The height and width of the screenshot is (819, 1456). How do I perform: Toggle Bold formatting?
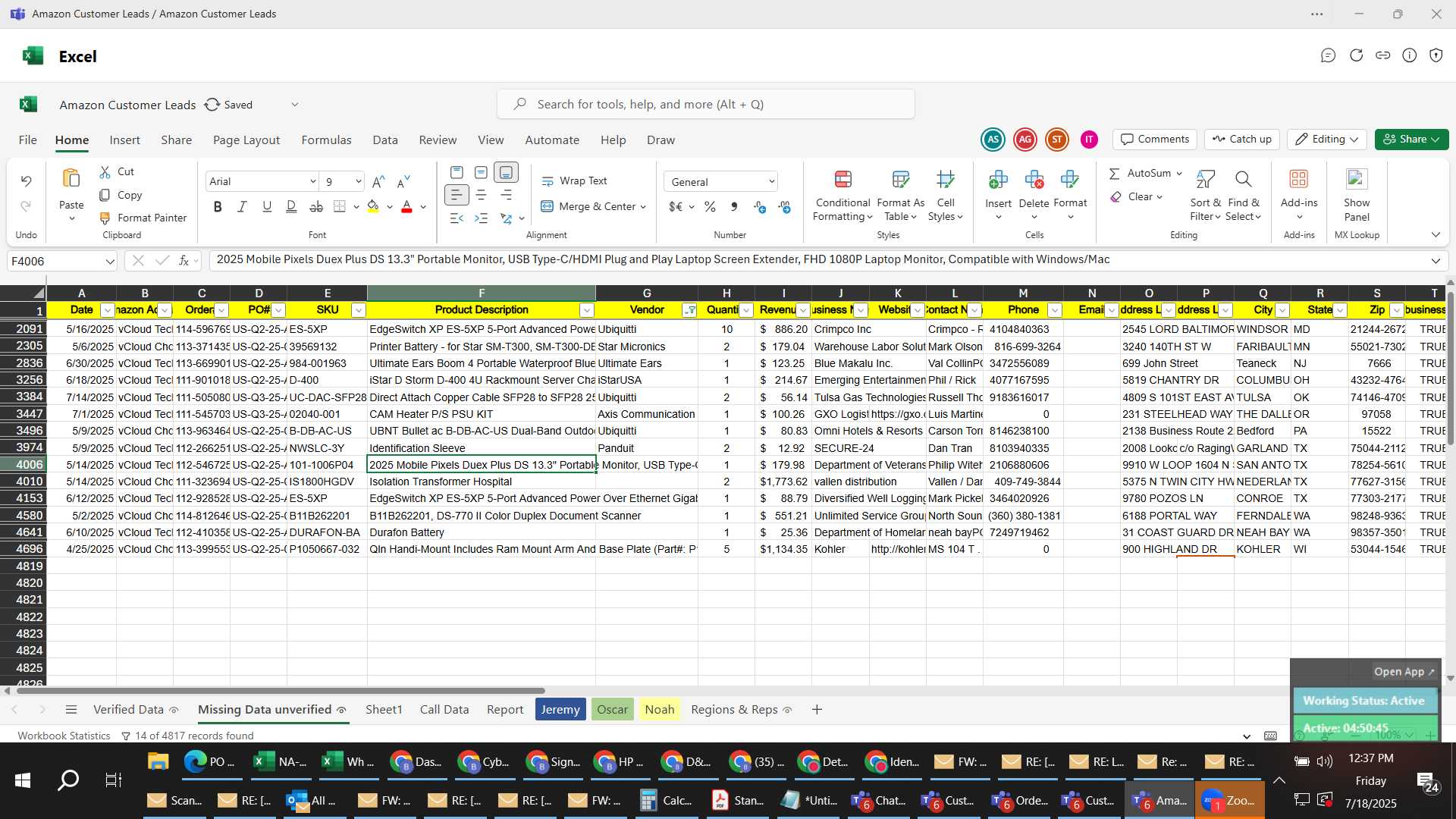pyautogui.click(x=218, y=207)
